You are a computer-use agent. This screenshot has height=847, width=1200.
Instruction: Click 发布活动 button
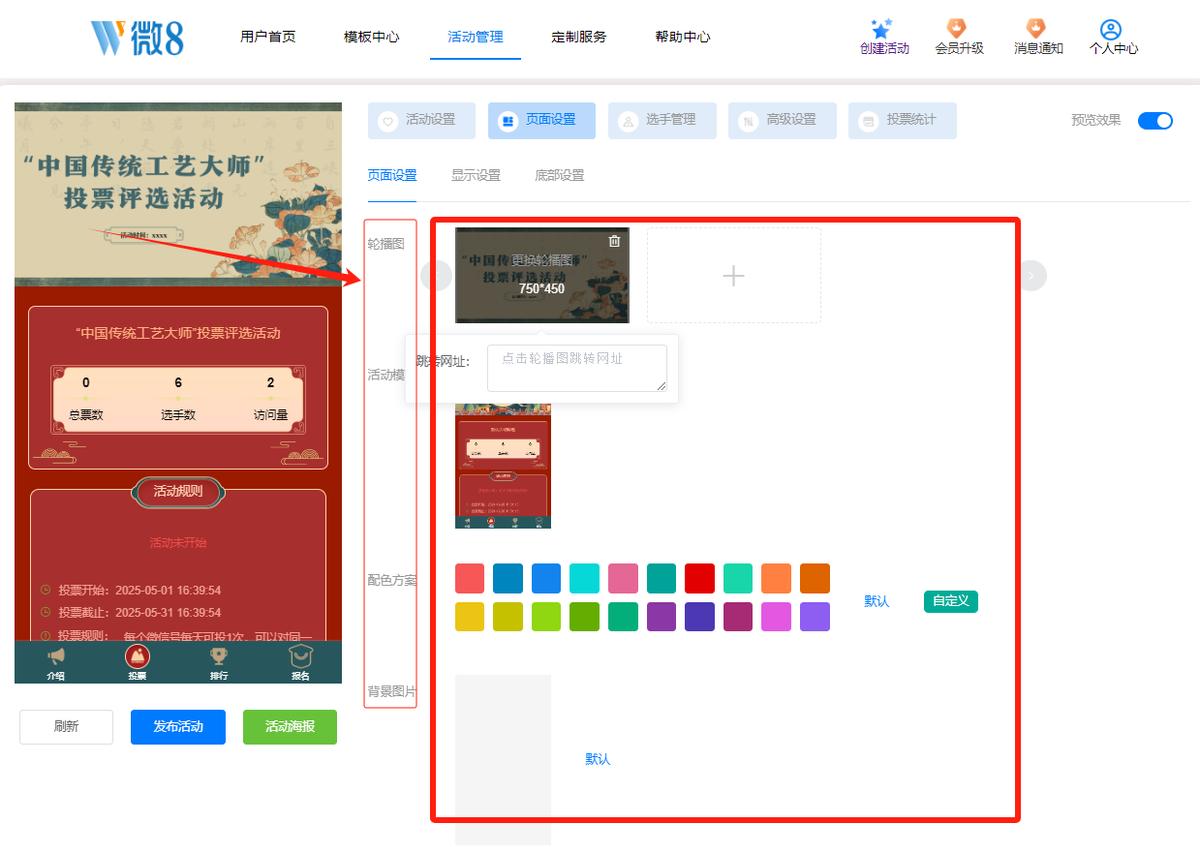click(178, 727)
